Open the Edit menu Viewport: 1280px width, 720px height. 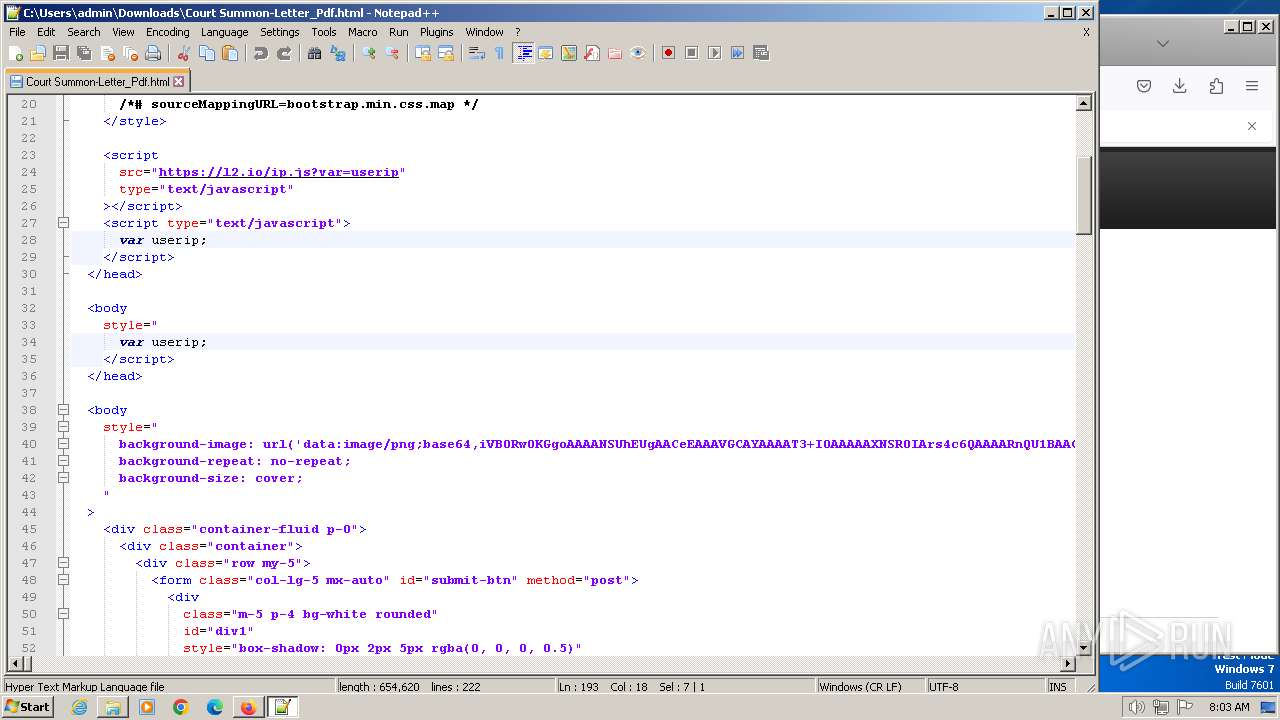[46, 32]
